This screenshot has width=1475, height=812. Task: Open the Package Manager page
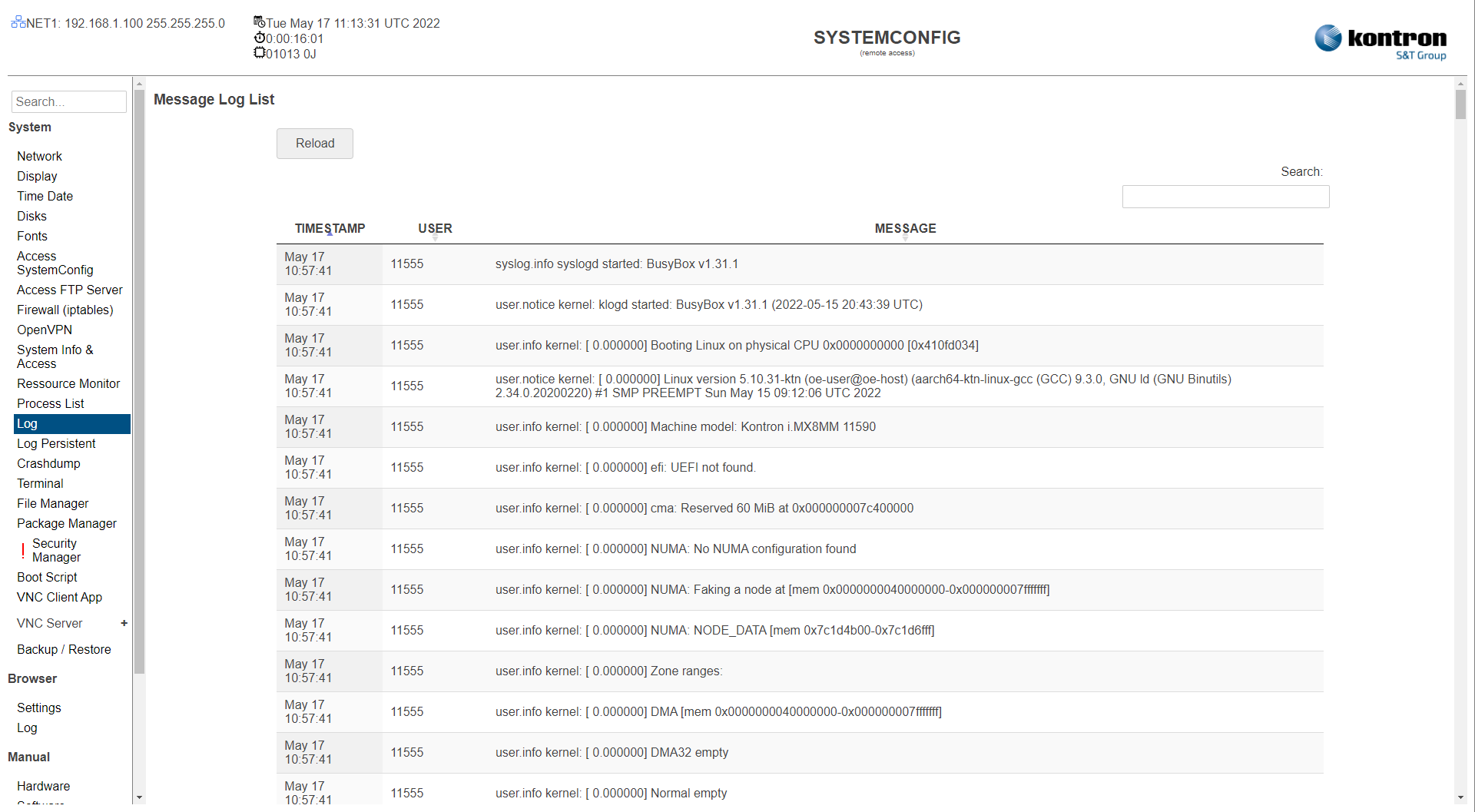click(x=66, y=523)
